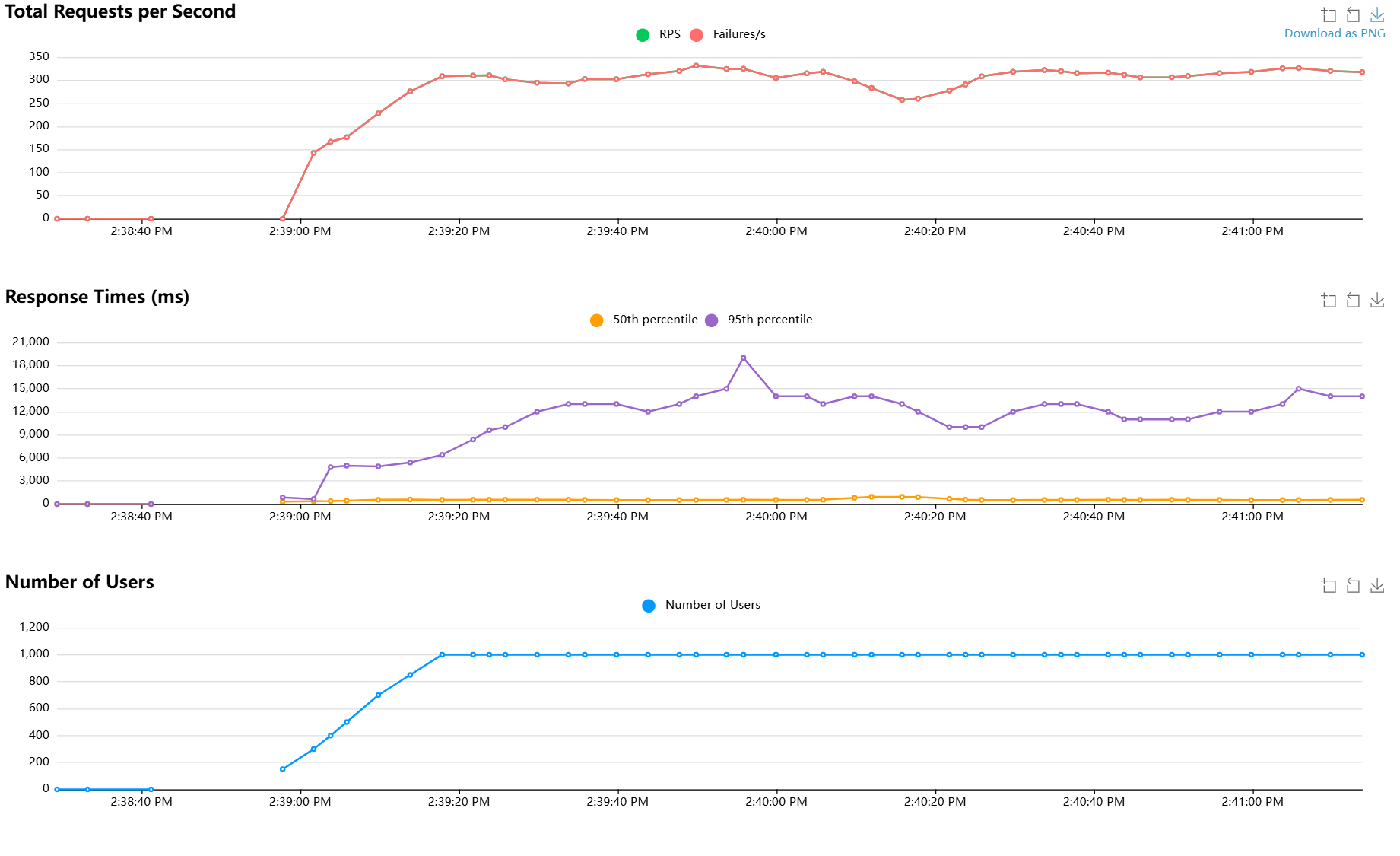Download Total Requests per Second chart image
This screenshot has height=856, width=1400.
point(1377,15)
